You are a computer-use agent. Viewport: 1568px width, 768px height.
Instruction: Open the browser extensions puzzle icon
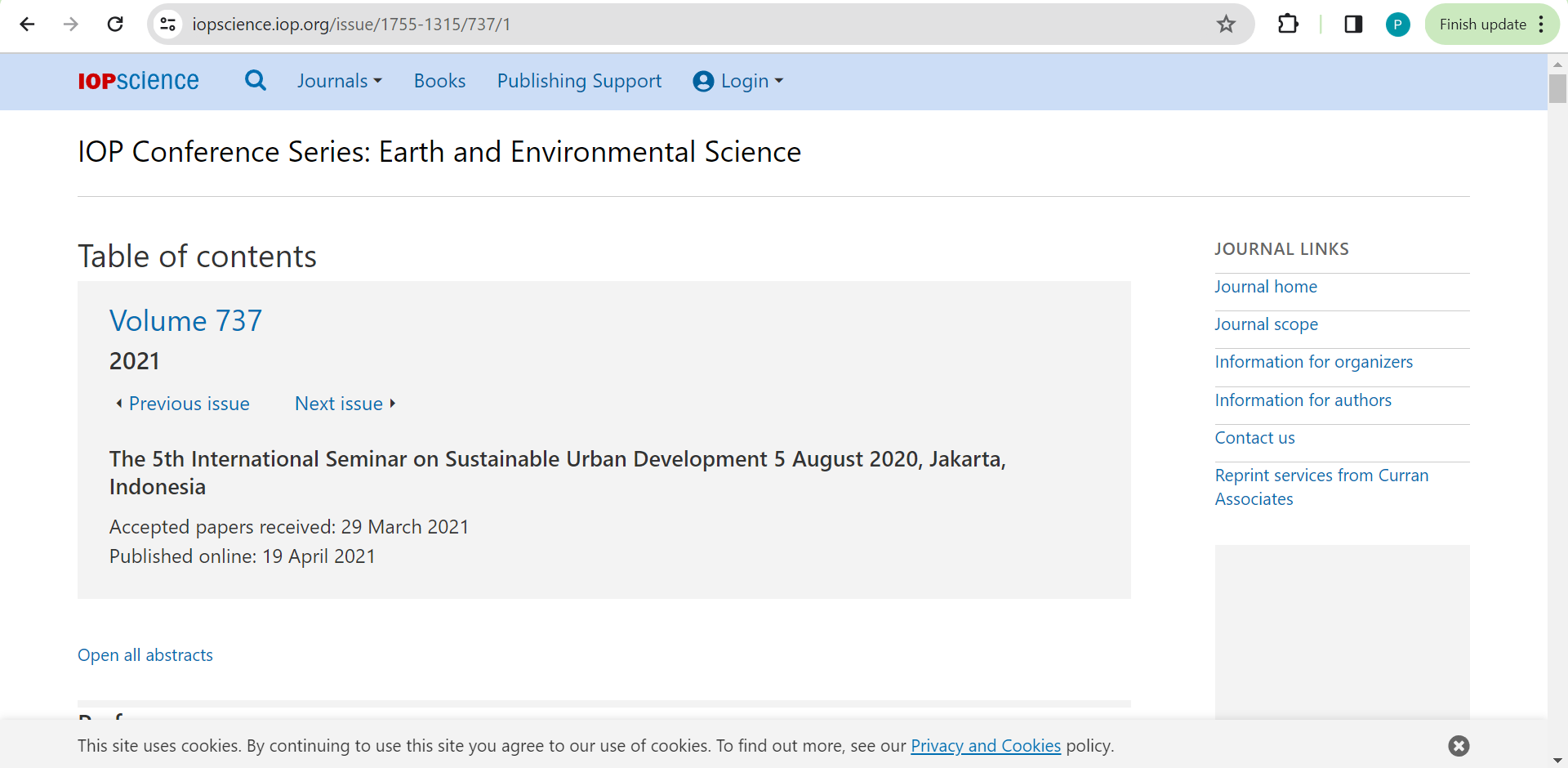(x=1288, y=25)
